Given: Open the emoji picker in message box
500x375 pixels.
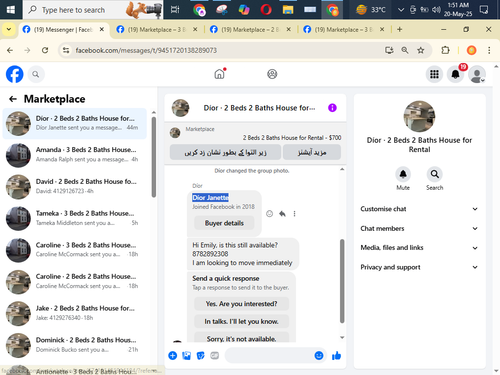Looking at the screenshot, I should click(x=319, y=356).
